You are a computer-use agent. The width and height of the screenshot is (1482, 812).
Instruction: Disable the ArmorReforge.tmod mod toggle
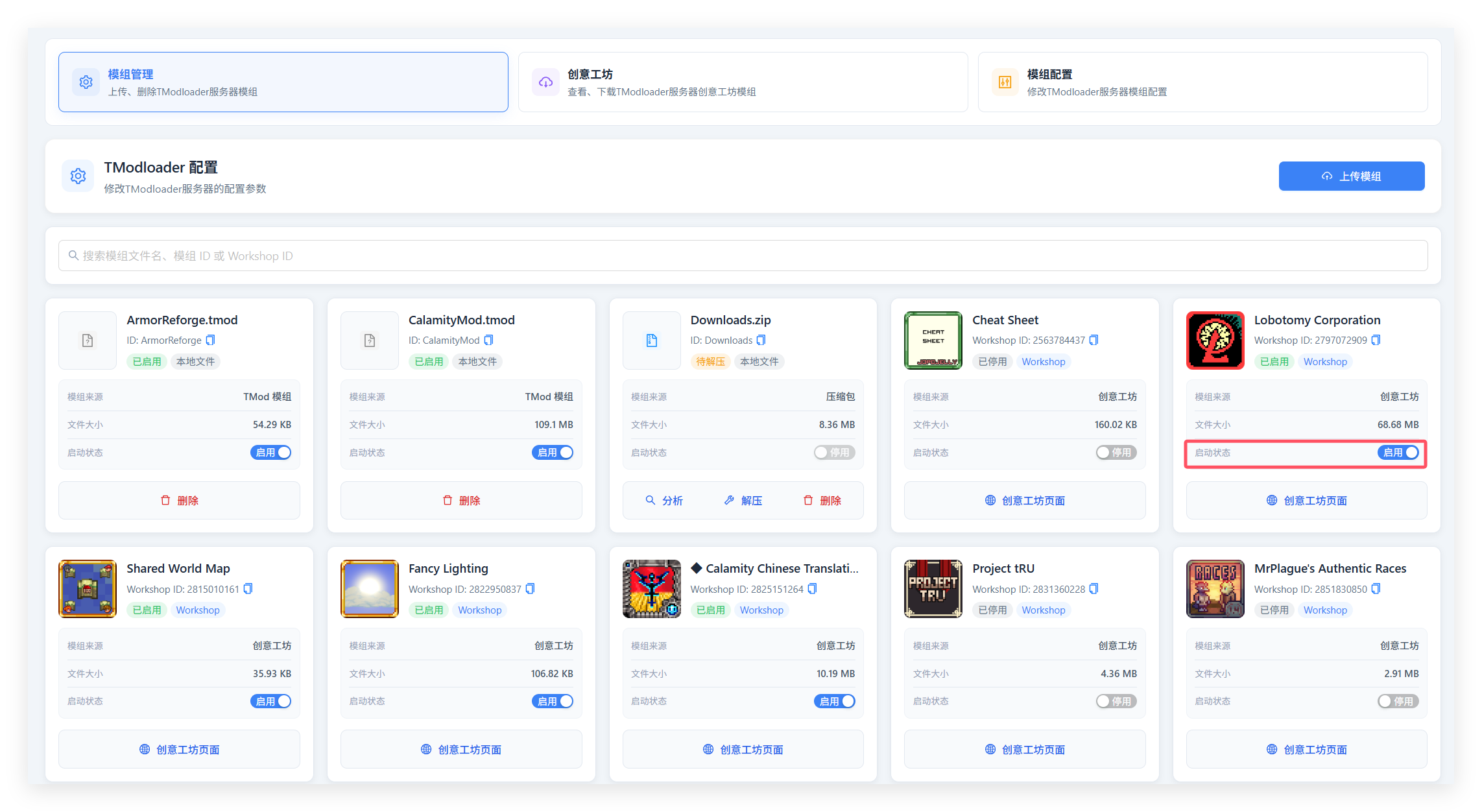point(271,453)
